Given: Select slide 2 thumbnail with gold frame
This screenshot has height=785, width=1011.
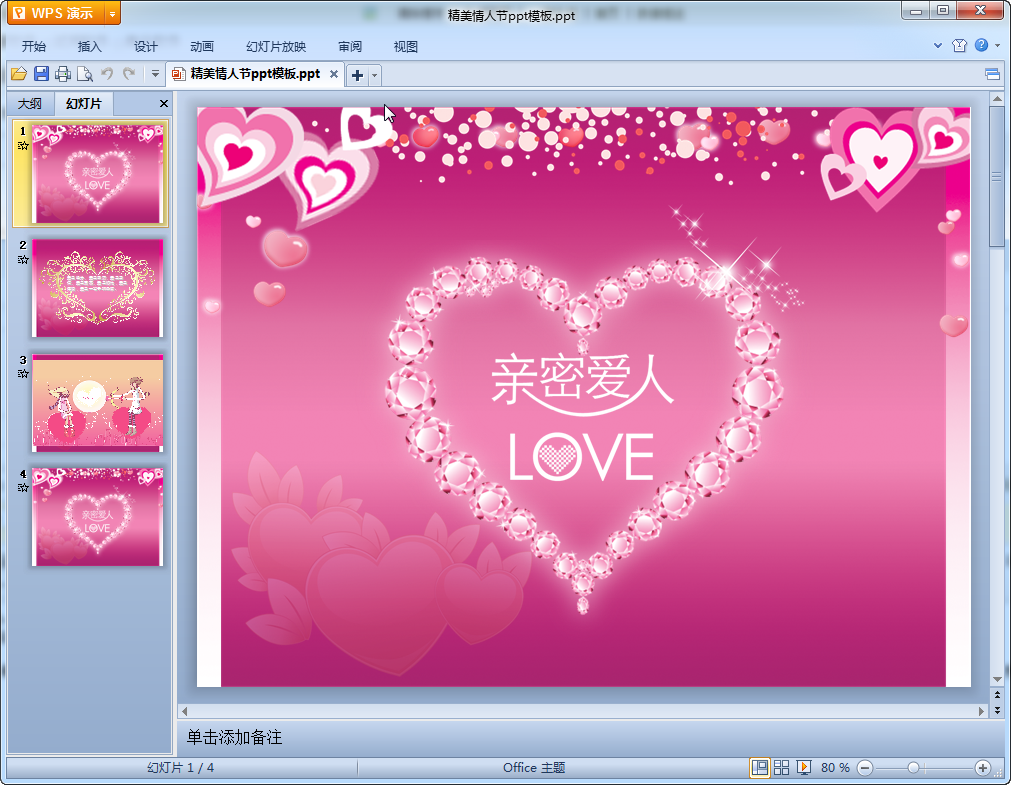Looking at the screenshot, I should click(97, 288).
